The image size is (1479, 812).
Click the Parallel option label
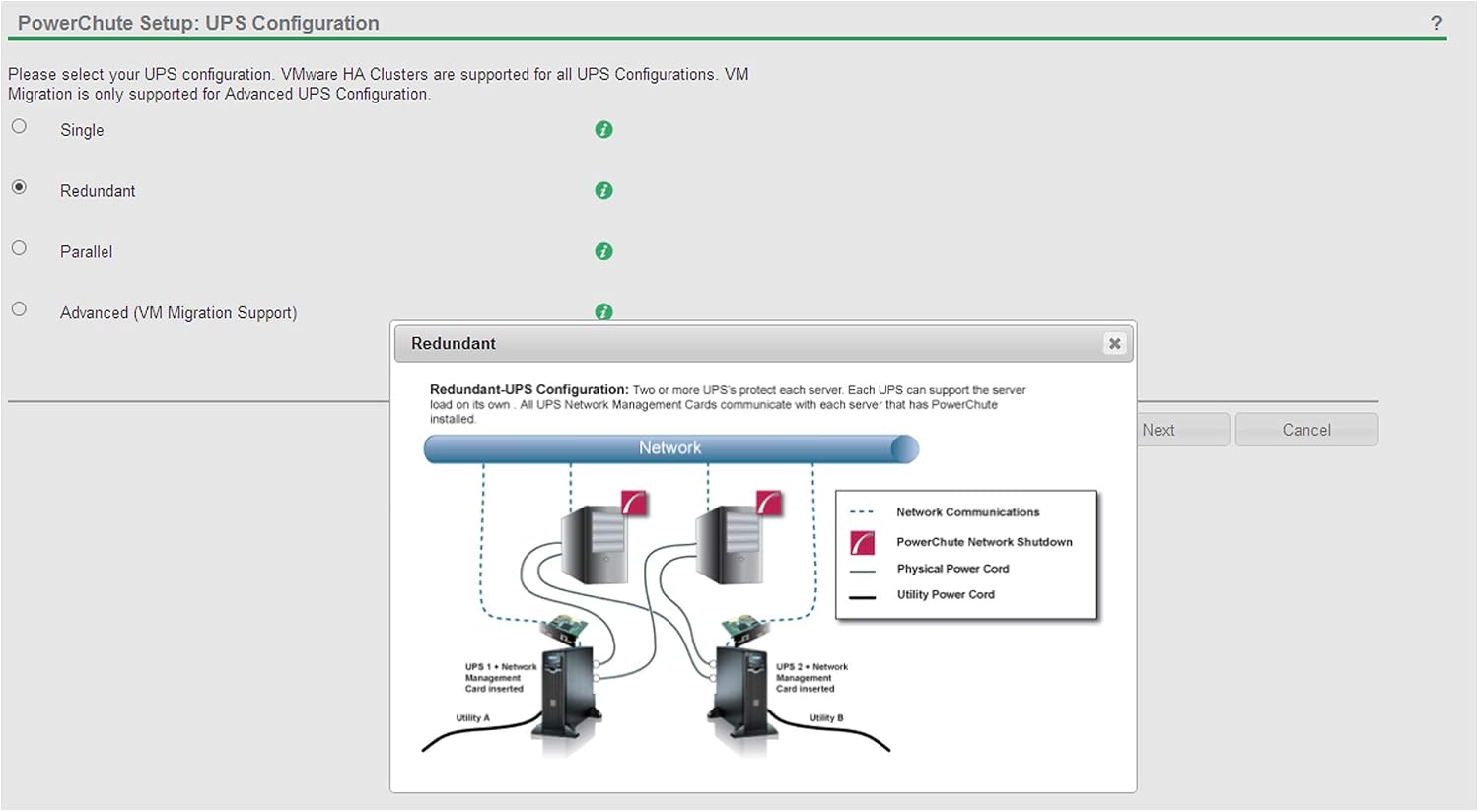tap(86, 252)
